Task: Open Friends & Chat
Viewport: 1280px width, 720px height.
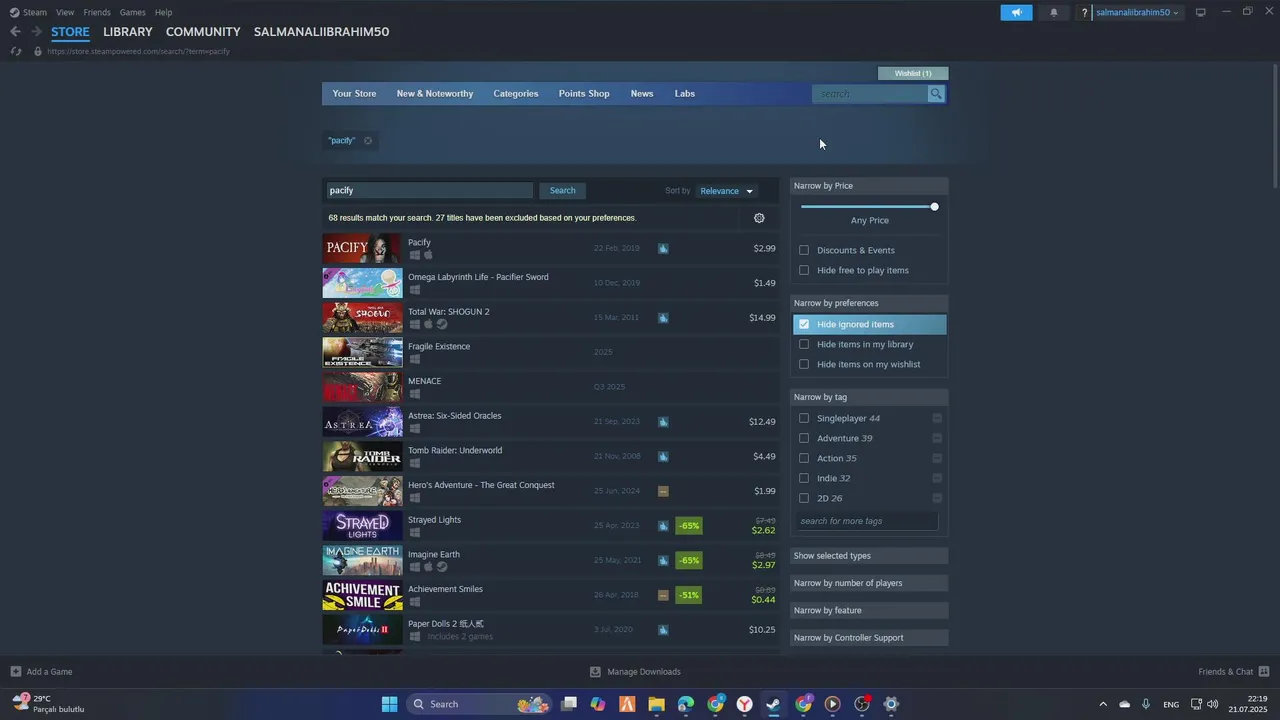Action: pos(1234,672)
